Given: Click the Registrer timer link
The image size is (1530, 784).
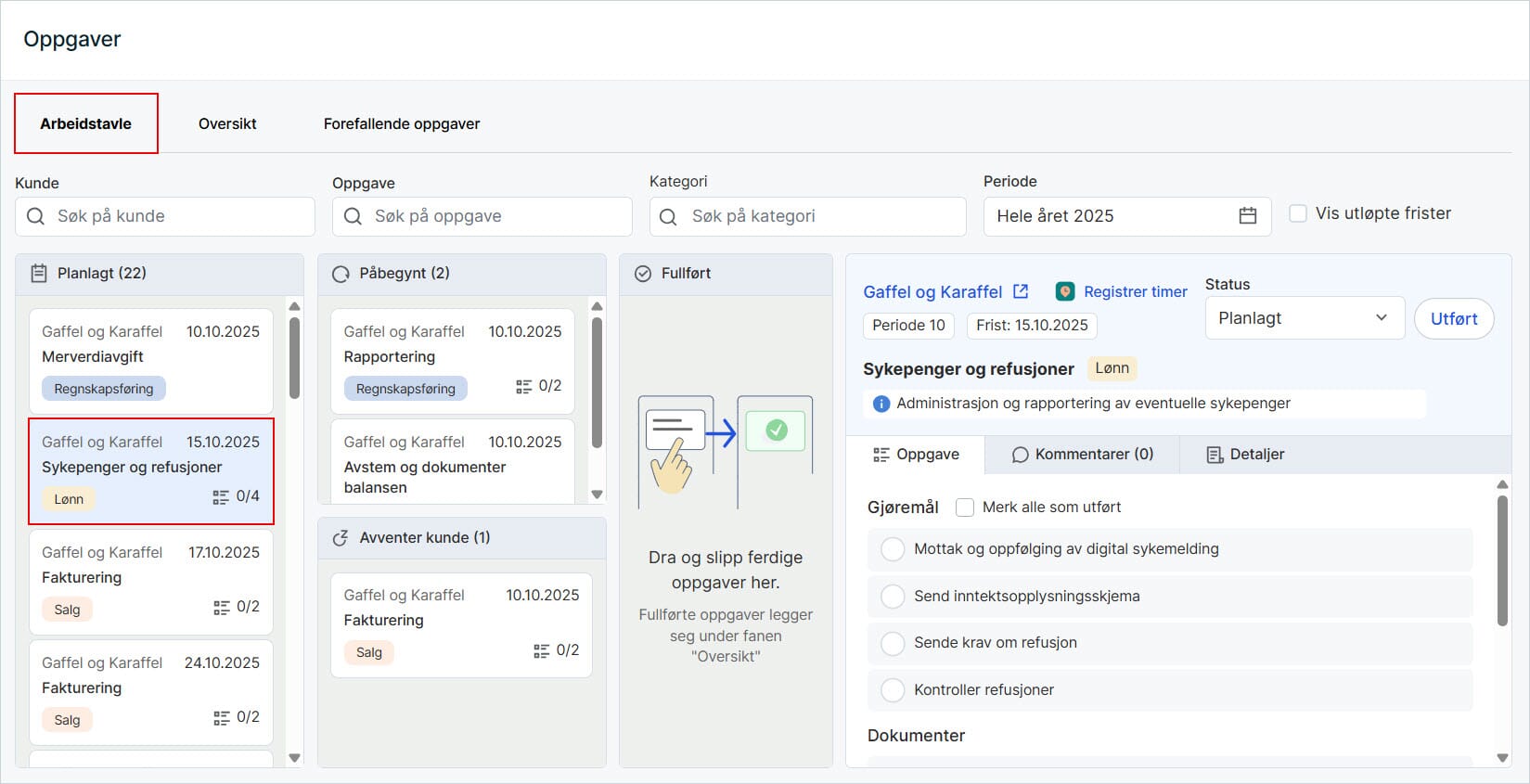Looking at the screenshot, I should [1135, 291].
